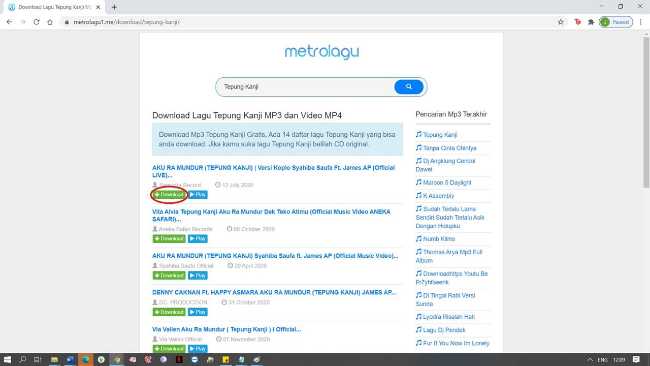Screen dimensions: 650x366
Task: Click the blue magnifier search button
Action: click(x=409, y=87)
